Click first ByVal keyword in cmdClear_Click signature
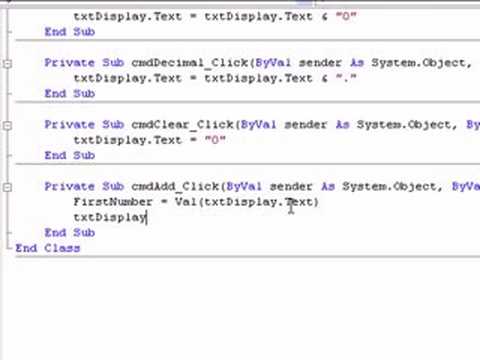The height and width of the screenshot is (360, 480). (258, 125)
